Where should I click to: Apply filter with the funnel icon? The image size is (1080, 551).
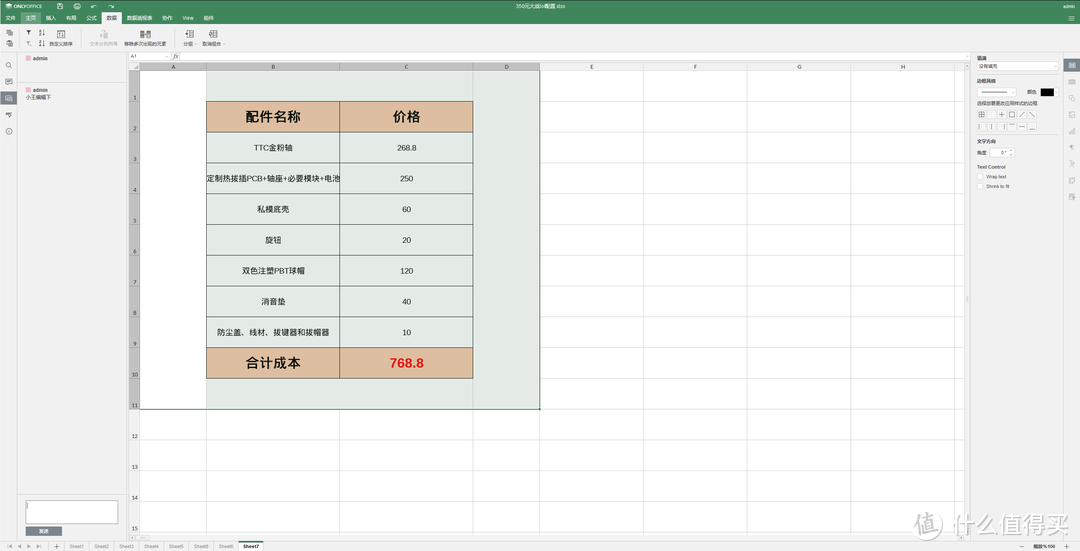(x=29, y=32)
